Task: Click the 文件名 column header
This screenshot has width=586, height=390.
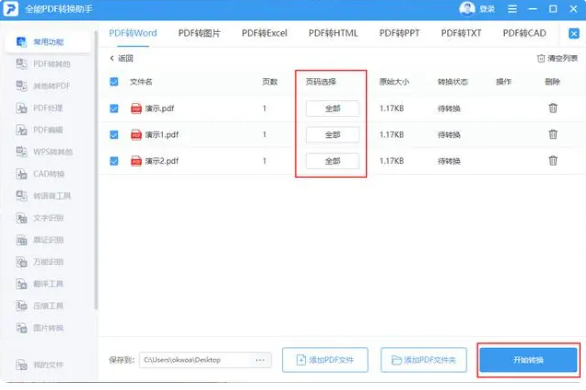Action: 141,82
